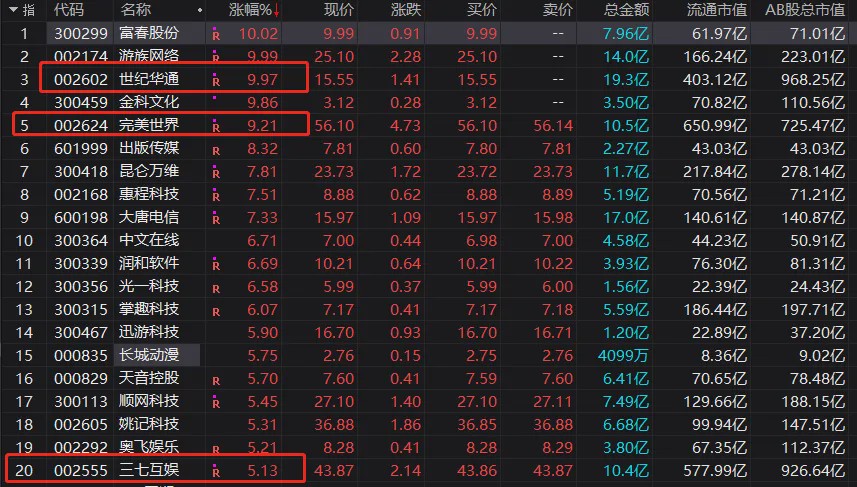
Task: Sort by 名称 column header
Action: click(135, 9)
